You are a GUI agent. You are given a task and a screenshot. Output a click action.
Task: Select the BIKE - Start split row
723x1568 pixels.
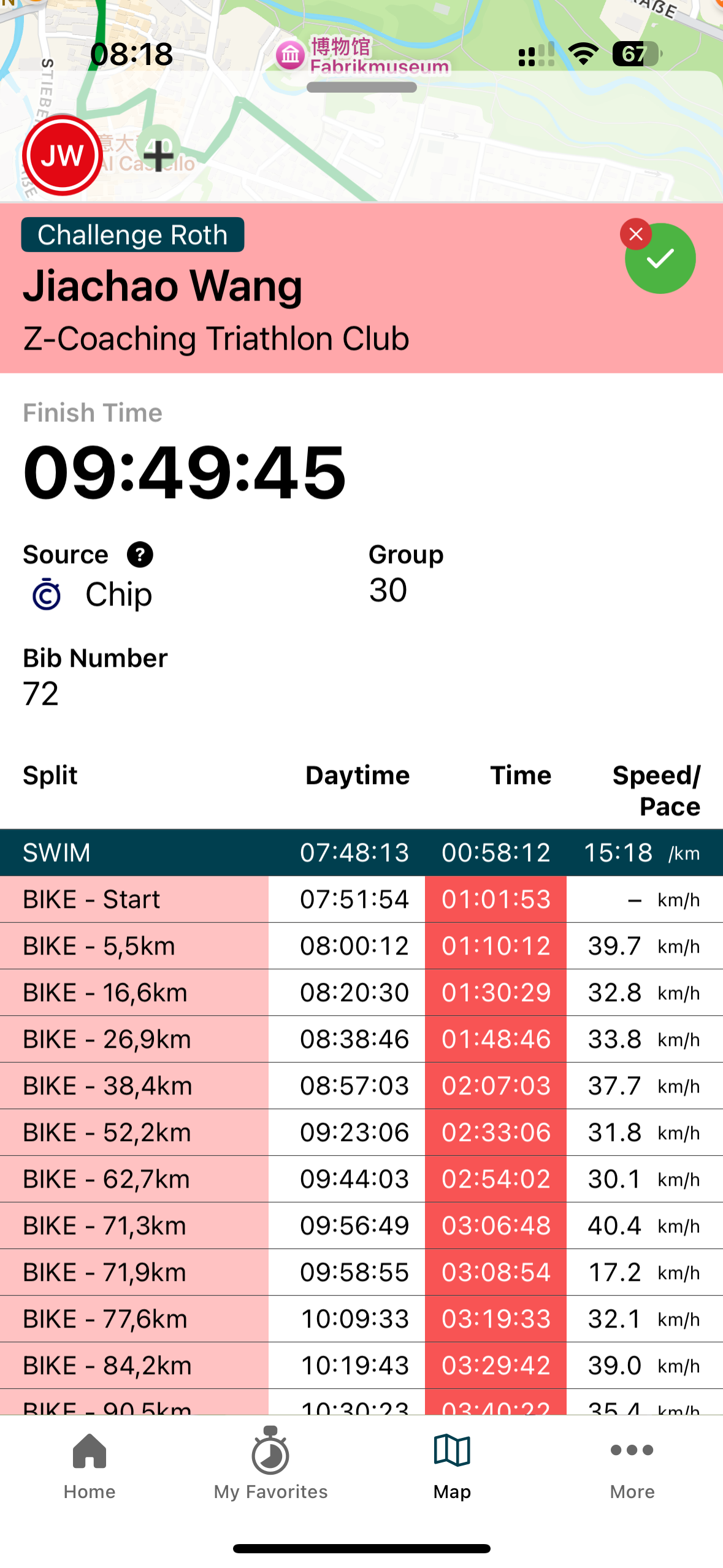[x=361, y=899]
